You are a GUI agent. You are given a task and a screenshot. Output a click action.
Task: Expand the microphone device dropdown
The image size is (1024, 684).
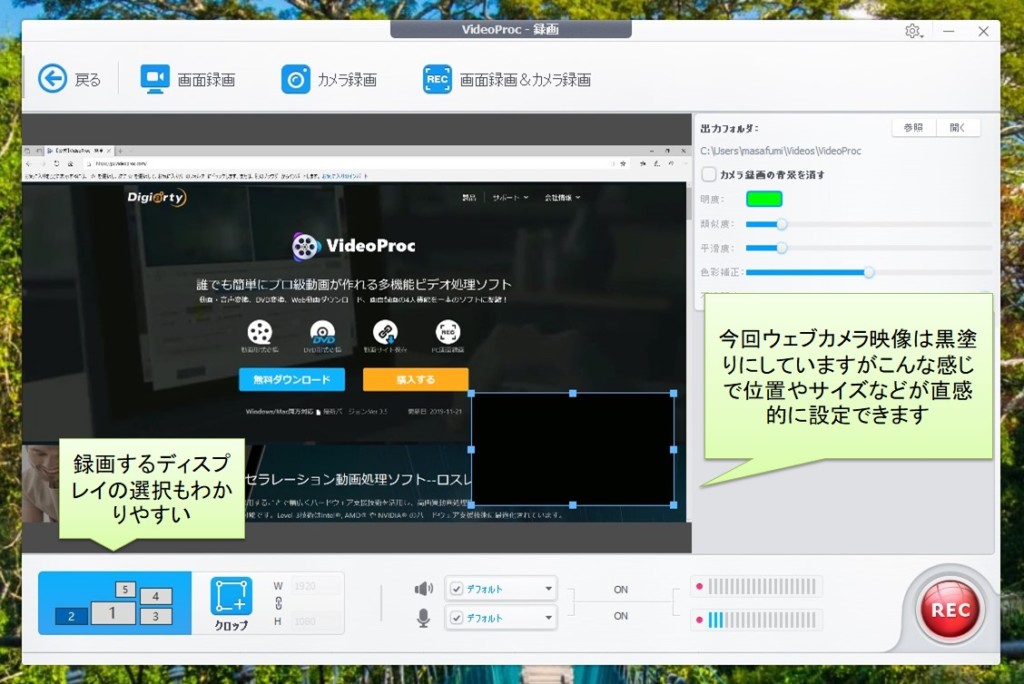click(x=548, y=617)
